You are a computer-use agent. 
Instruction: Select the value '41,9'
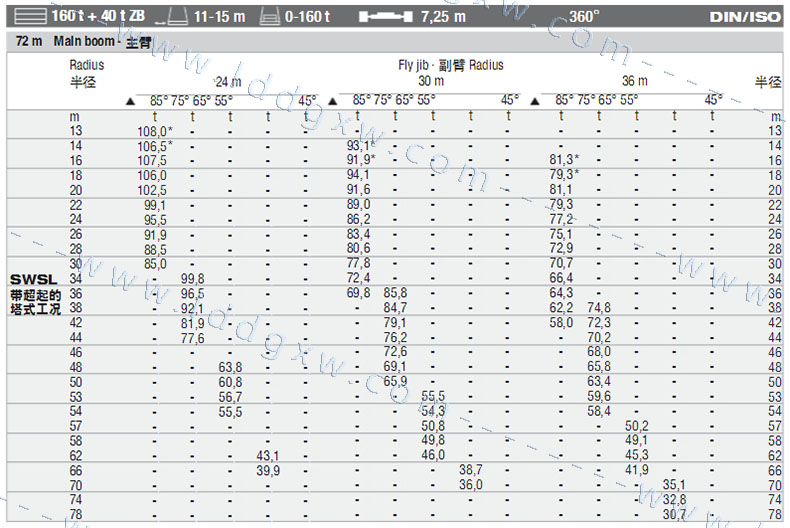637,470
